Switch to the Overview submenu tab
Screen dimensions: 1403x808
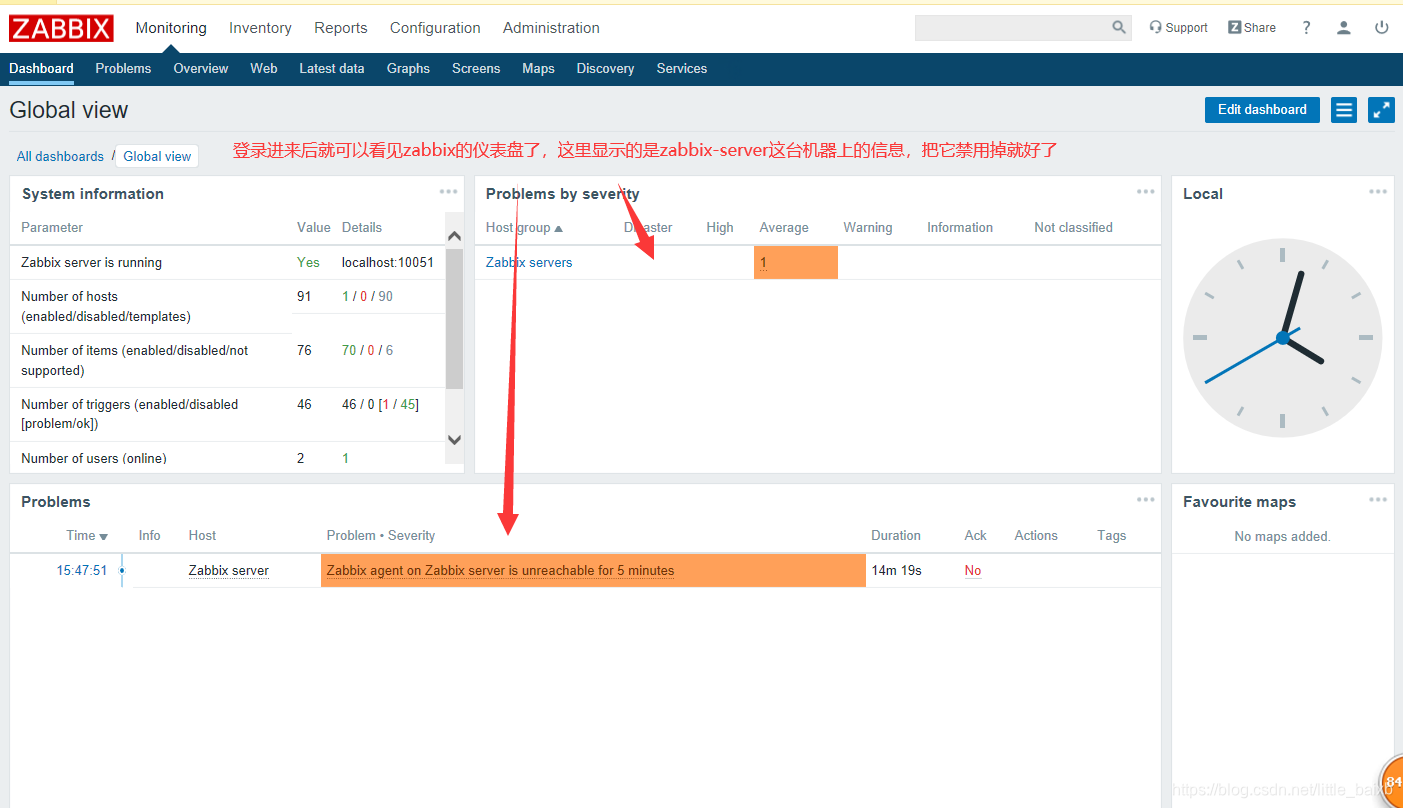[201, 69]
